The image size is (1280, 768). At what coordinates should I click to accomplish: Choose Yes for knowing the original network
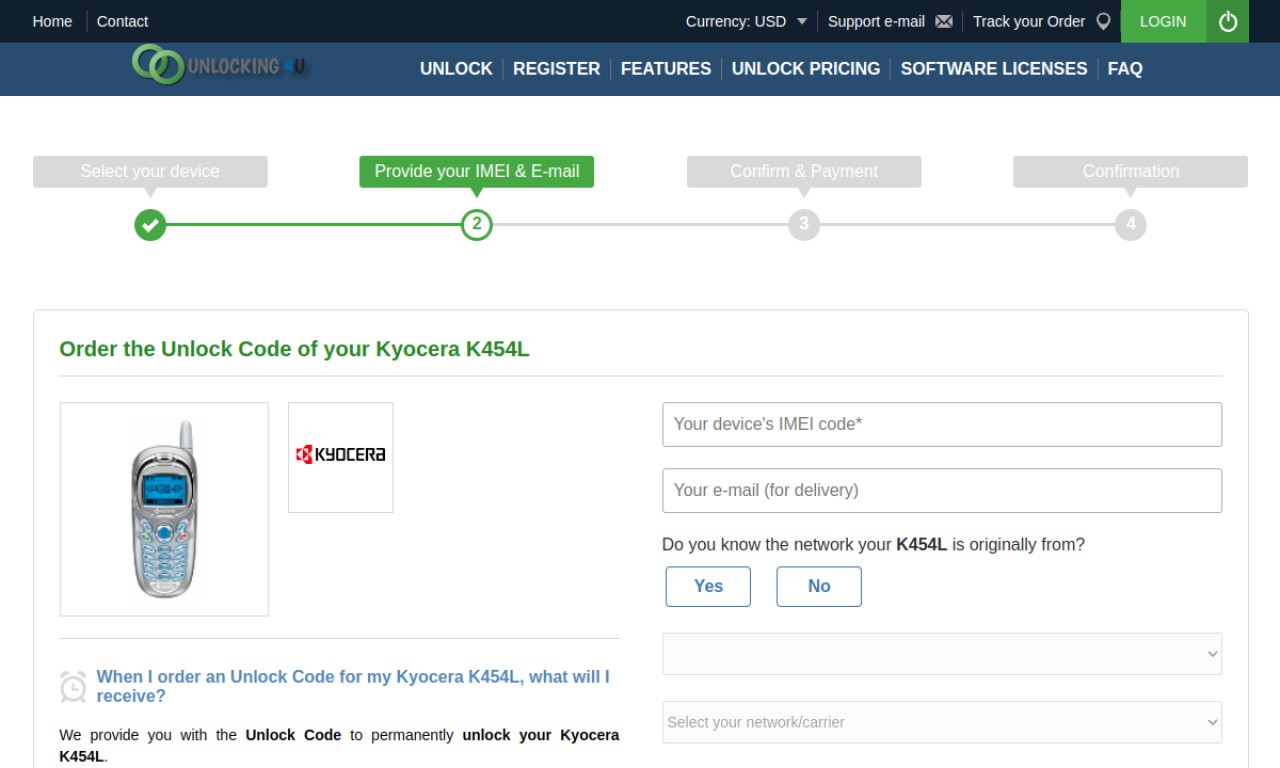point(708,586)
